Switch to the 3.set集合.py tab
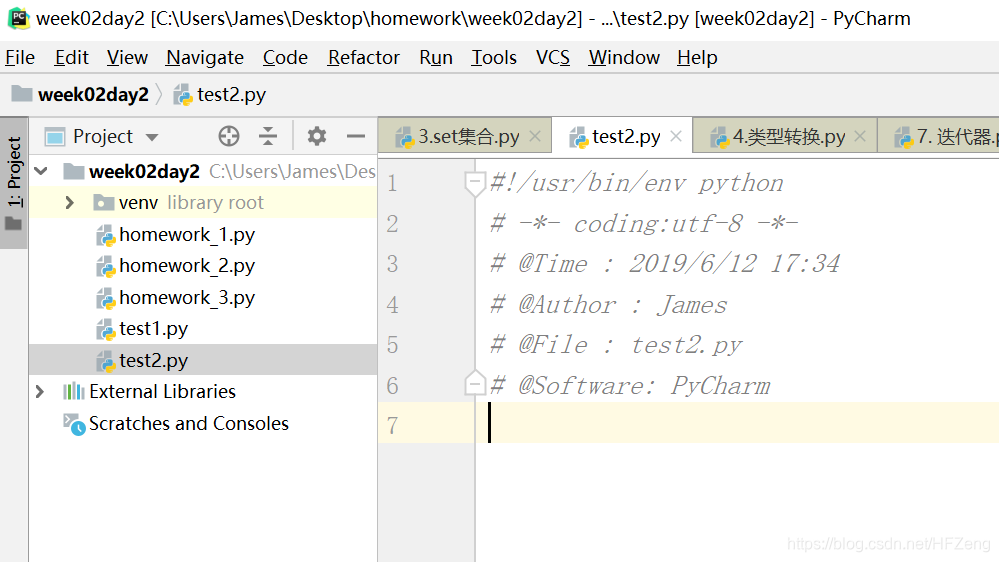999x562 pixels. click(x=465, y=136)
